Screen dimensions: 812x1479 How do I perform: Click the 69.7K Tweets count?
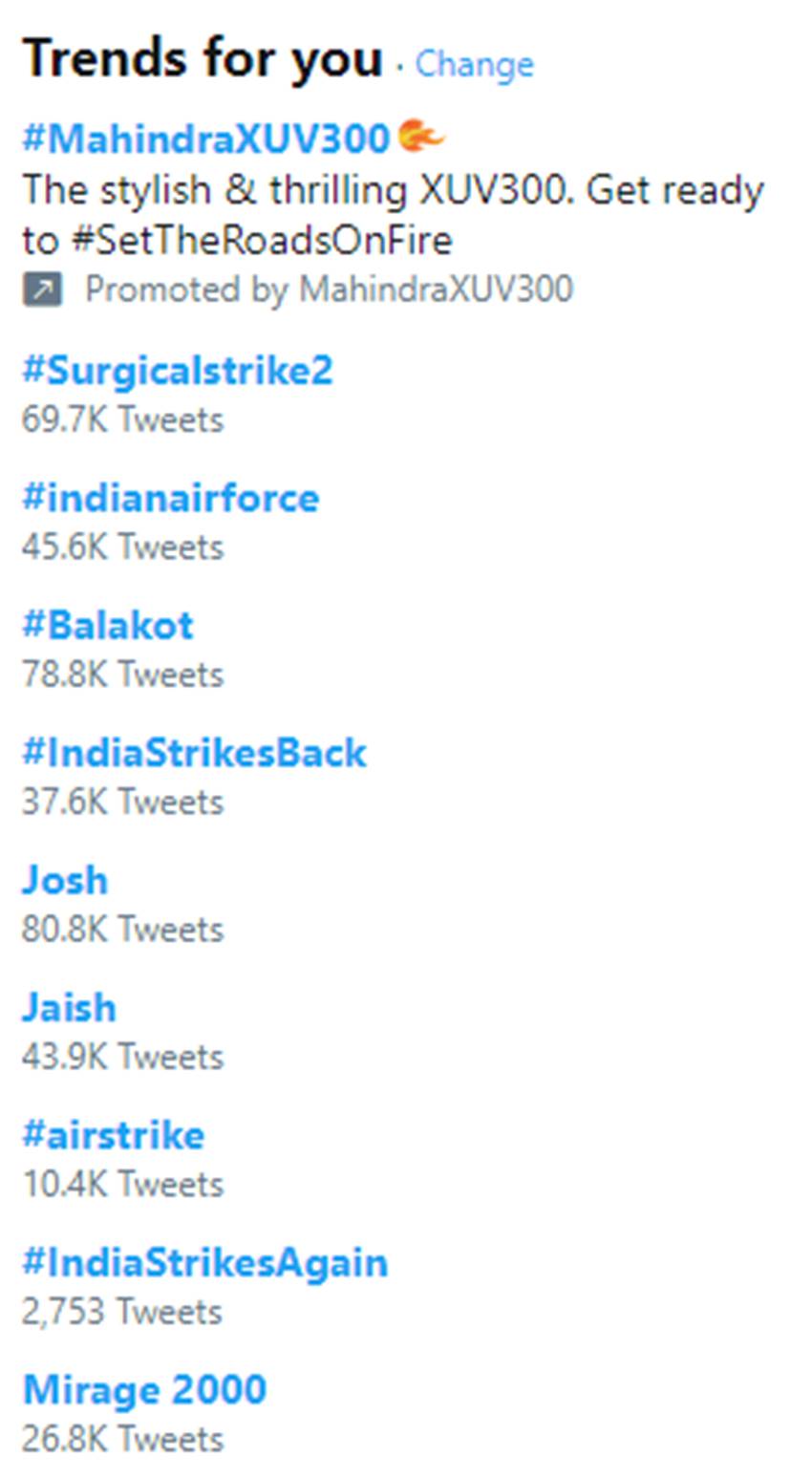point(122,419)
